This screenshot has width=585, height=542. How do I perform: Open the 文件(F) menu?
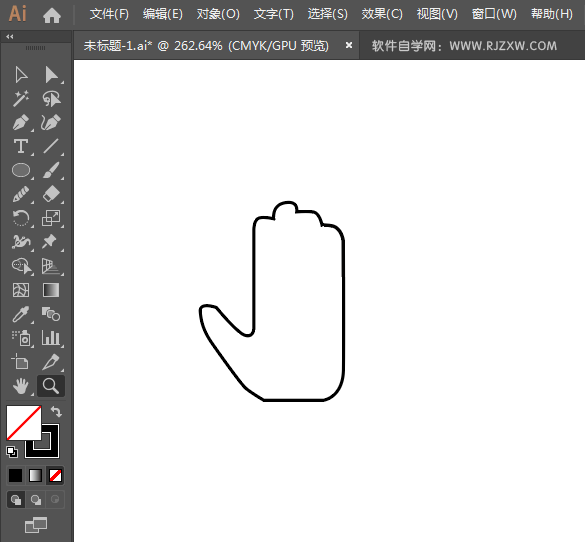pos(109,14)
